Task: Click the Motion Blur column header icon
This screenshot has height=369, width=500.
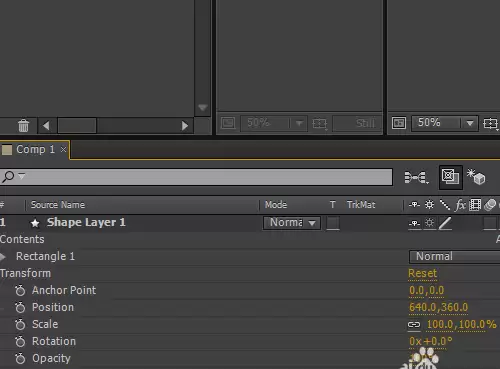Action: (x=490, y=205)
